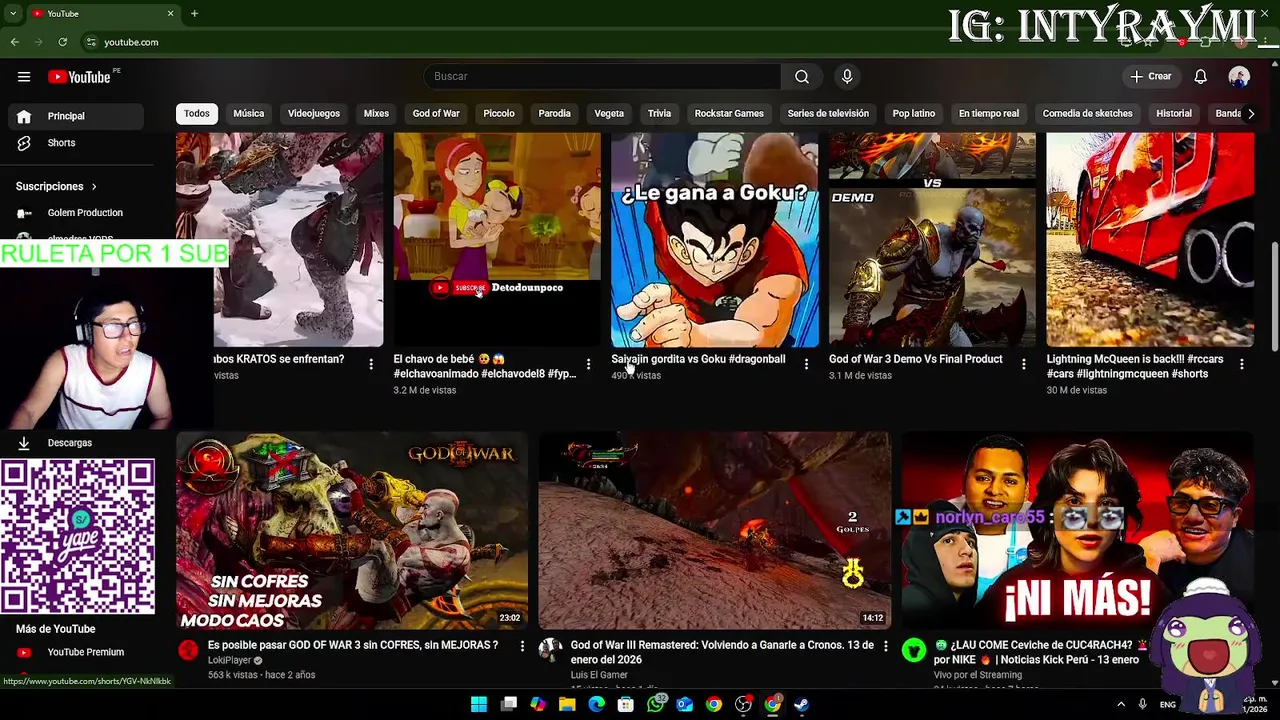Open options for KRATOS se enfrentan short
The height and width of the screenshot is (720, 1280).
(371, 364)
